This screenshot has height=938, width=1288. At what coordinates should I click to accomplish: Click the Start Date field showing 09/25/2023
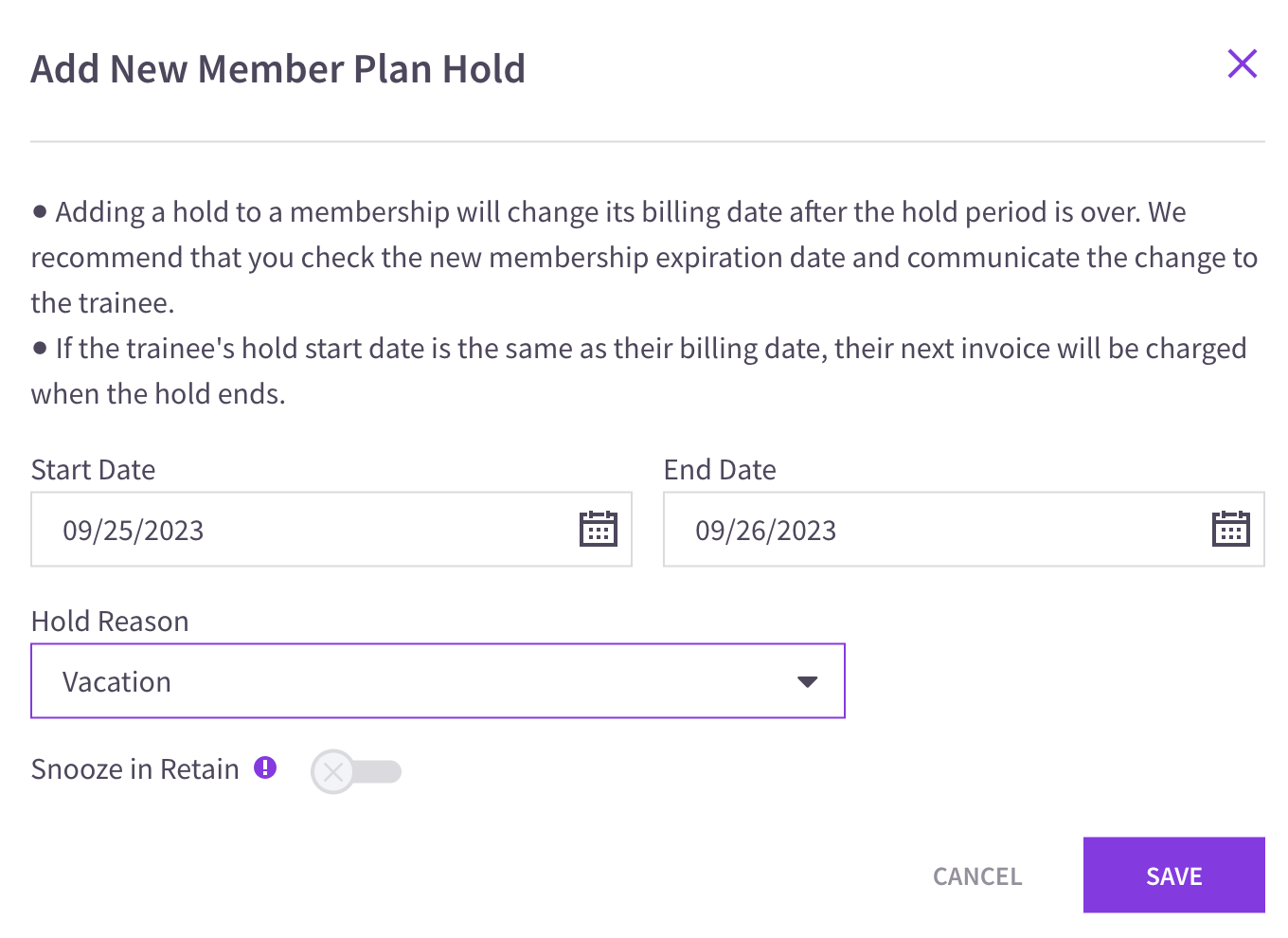pos(331,530)
